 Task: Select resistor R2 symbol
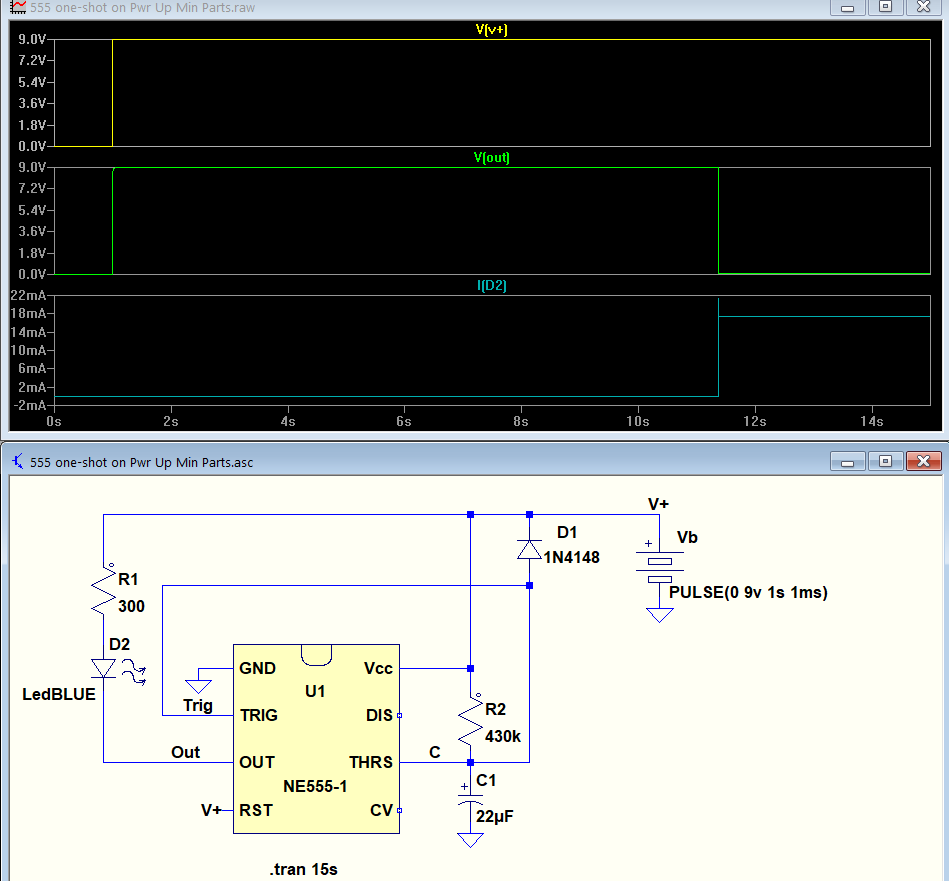(470, 720)
